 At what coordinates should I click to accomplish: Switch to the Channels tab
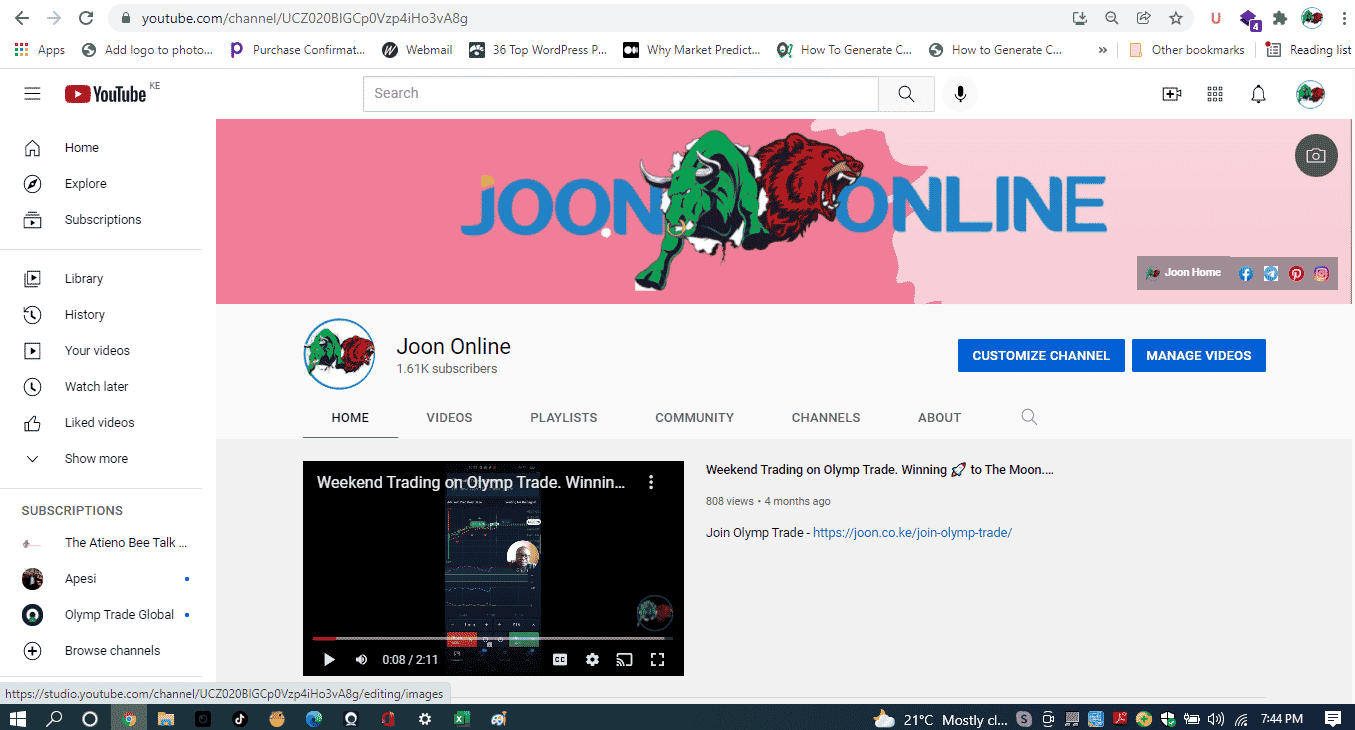click(826, 417)
